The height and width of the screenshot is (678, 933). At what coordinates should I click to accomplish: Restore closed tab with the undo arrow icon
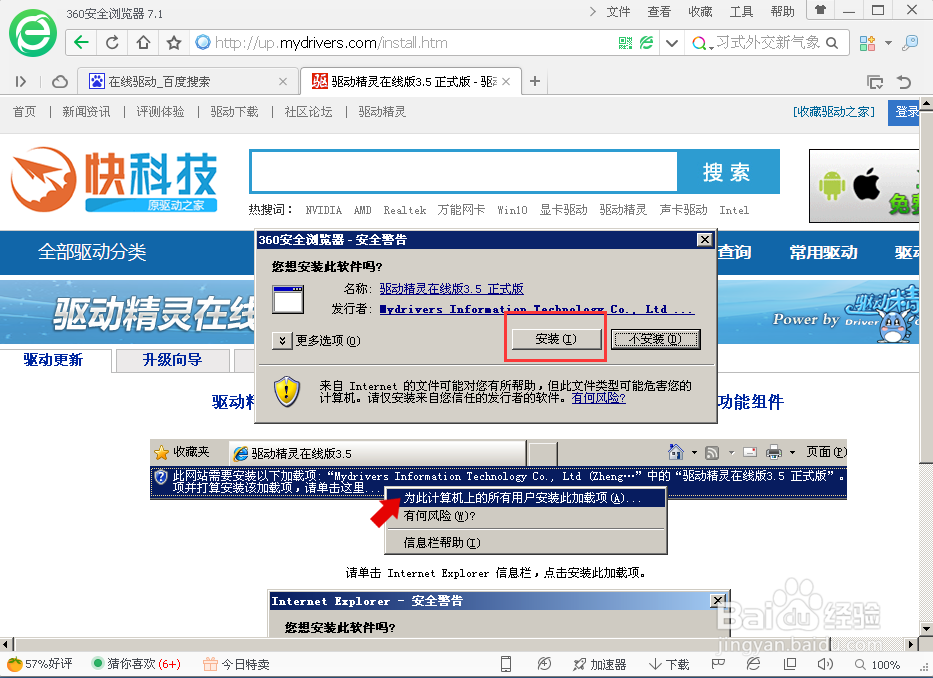point(904,82)
